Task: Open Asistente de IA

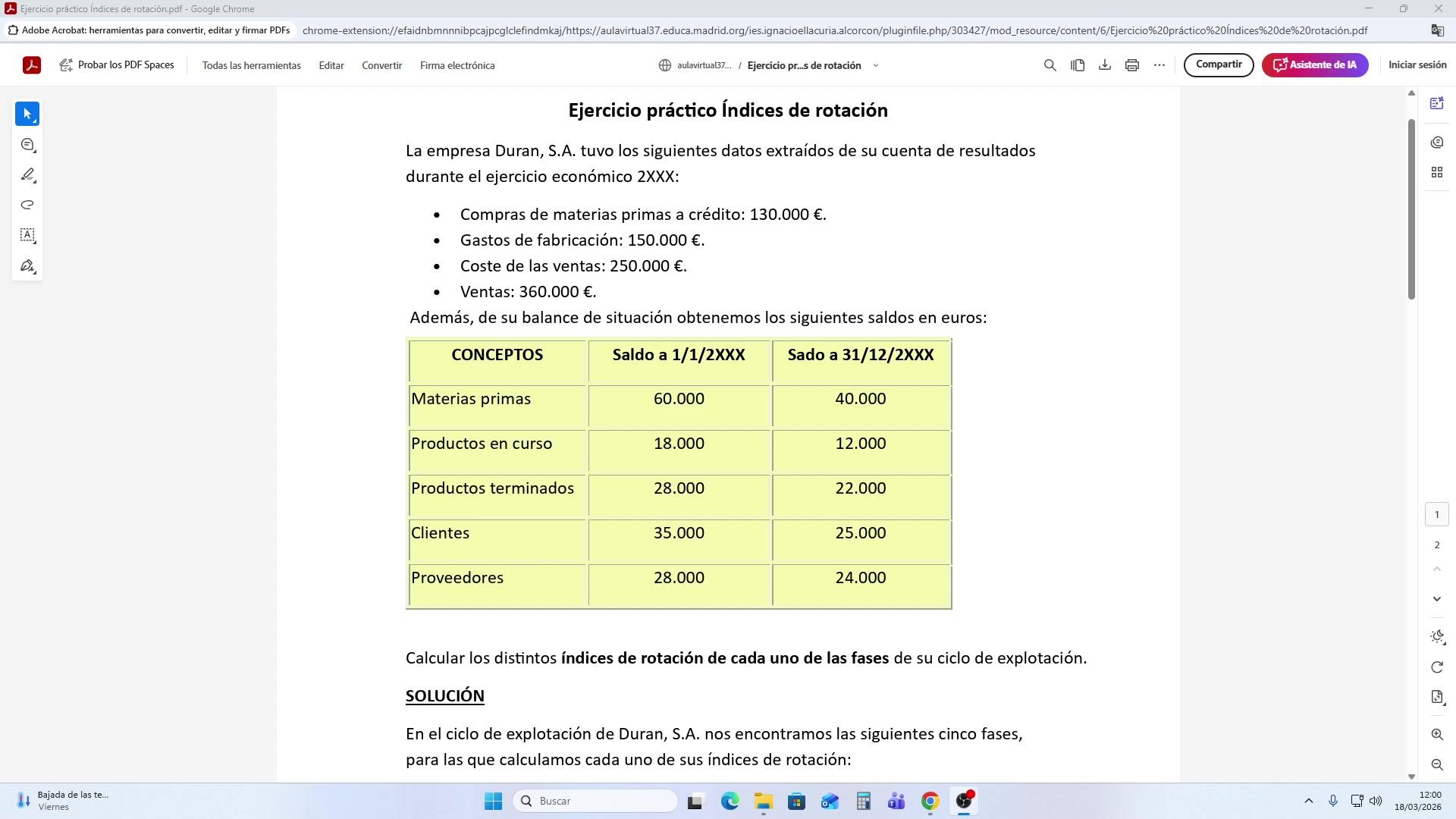Action: pyautogui.click(x=1314, y=64)
